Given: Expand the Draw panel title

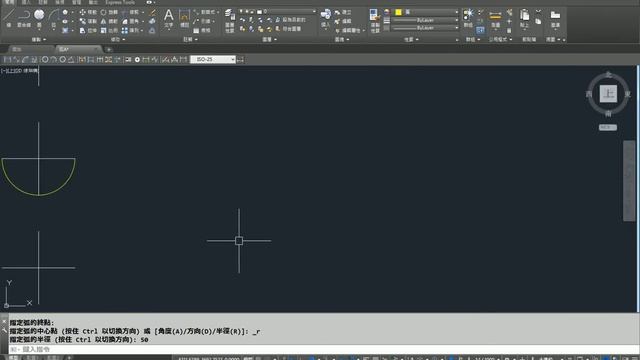Looking at the screenshot, I should [x=39, y=40].
